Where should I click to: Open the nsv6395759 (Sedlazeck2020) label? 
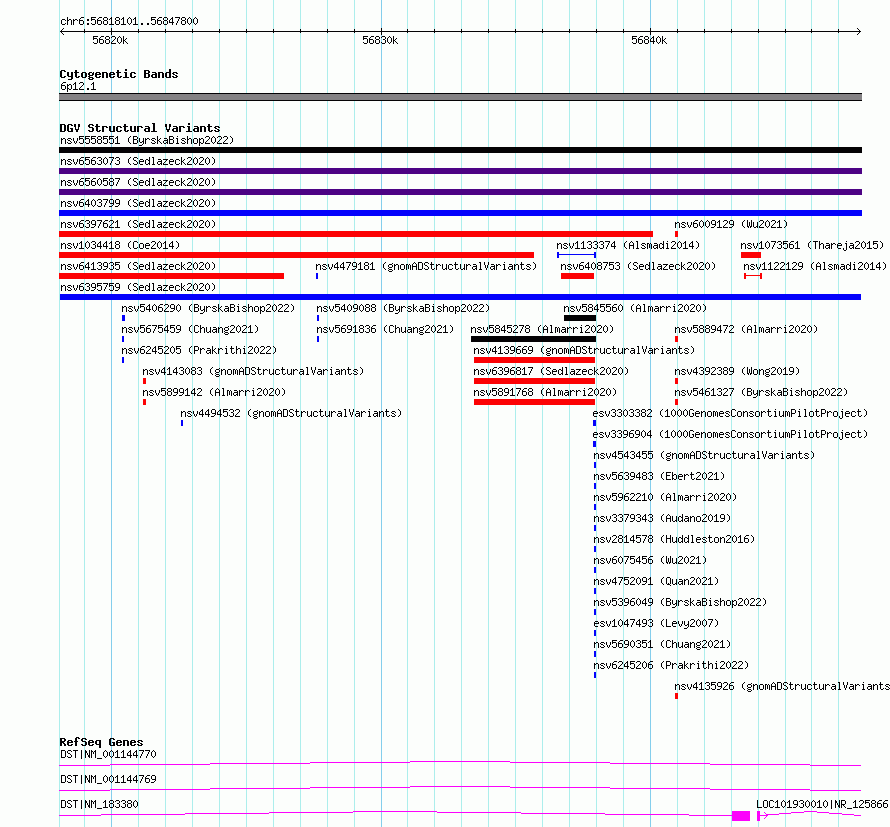coord(138,287)
